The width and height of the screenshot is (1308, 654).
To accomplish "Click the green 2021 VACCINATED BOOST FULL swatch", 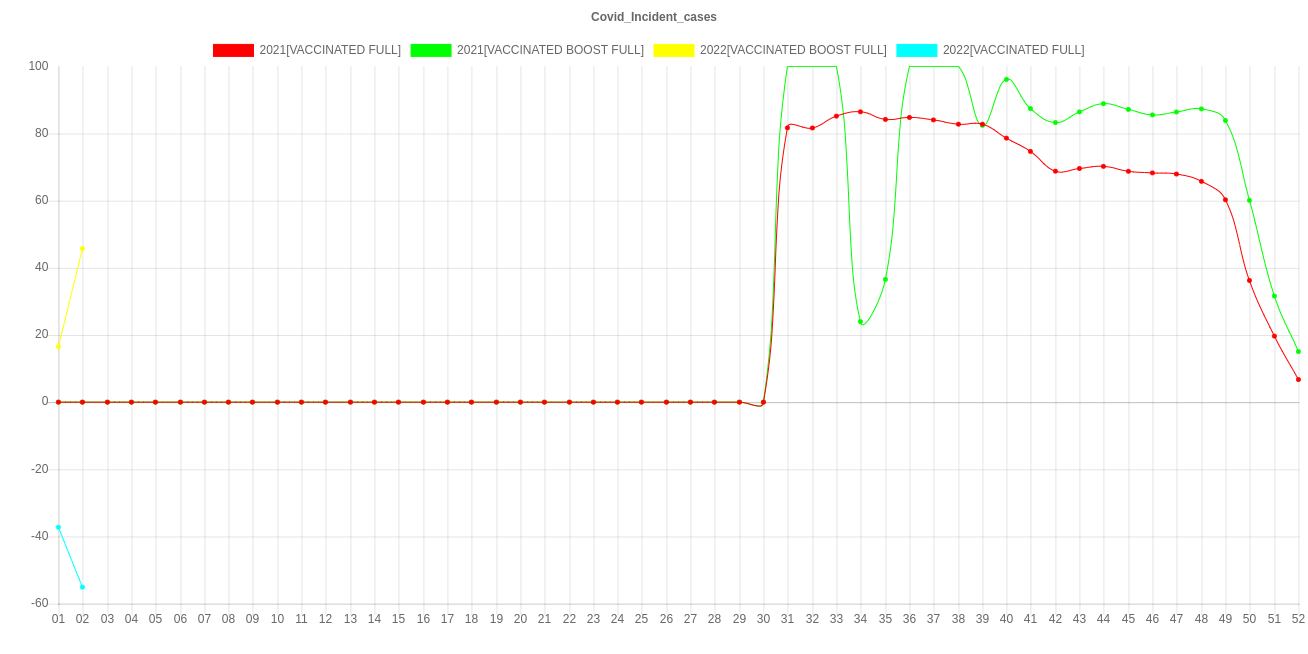I will (x=430, y=50).
